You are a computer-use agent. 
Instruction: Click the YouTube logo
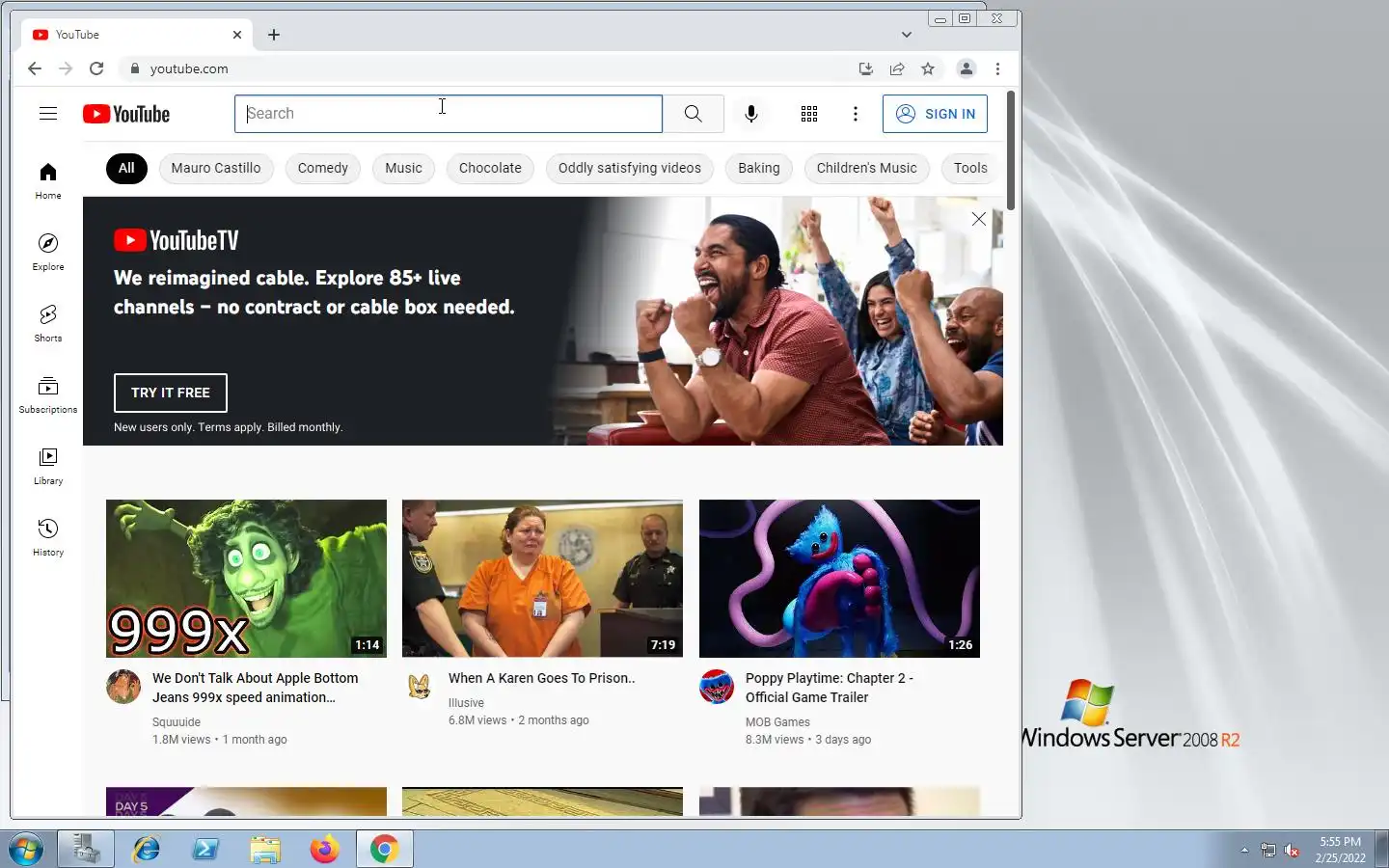coord(126,114)
